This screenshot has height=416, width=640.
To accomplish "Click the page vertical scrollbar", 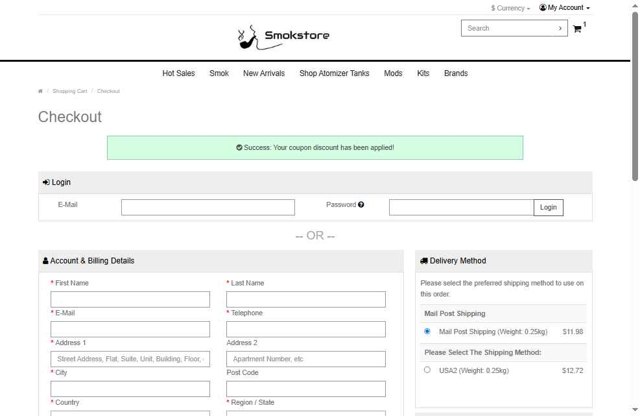I will click(x=635, y=96).
